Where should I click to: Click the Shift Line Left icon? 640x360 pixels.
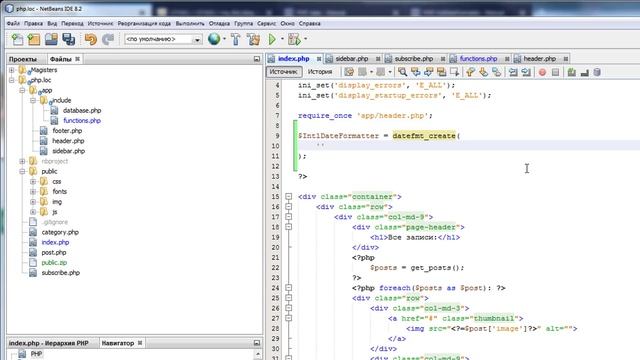513,72
